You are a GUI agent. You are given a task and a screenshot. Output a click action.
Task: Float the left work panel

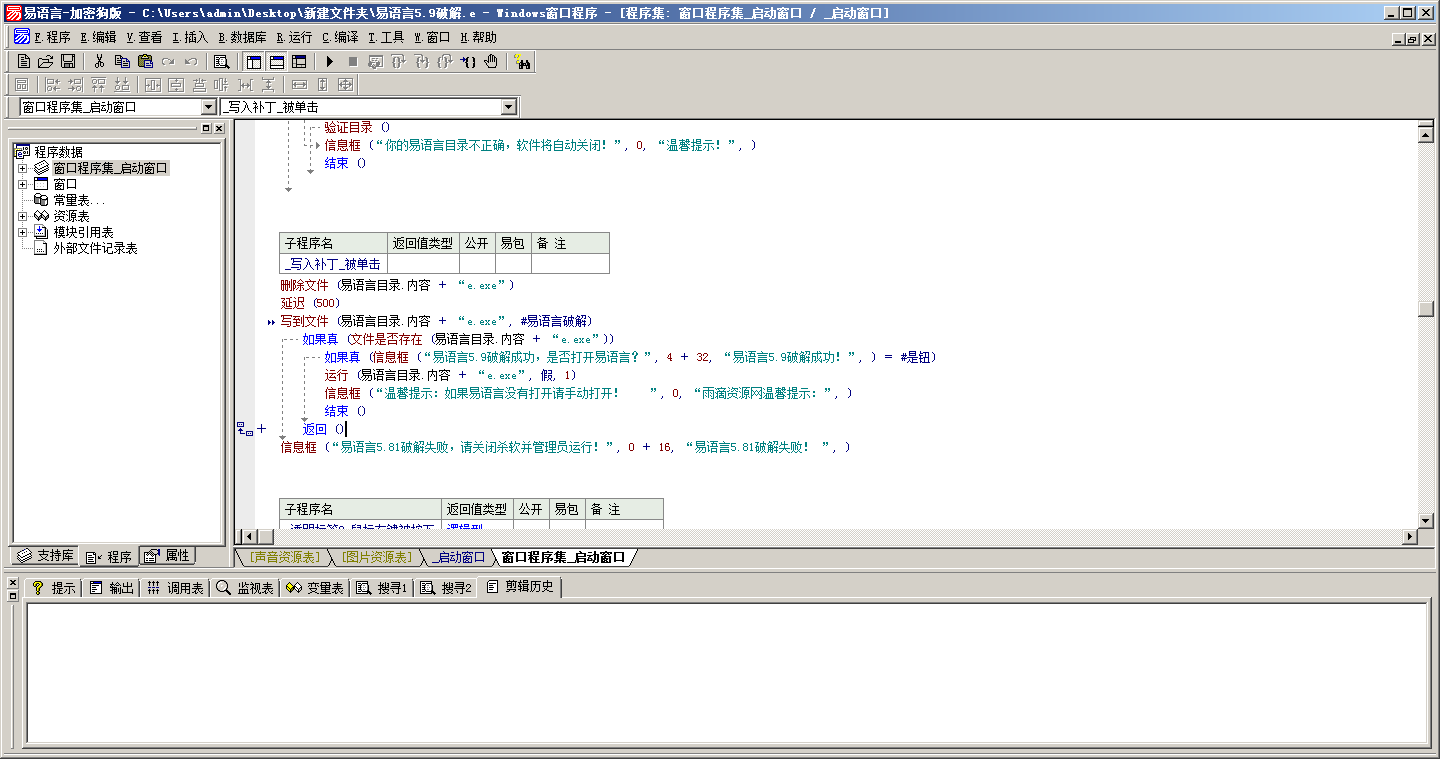coord(206,129)
